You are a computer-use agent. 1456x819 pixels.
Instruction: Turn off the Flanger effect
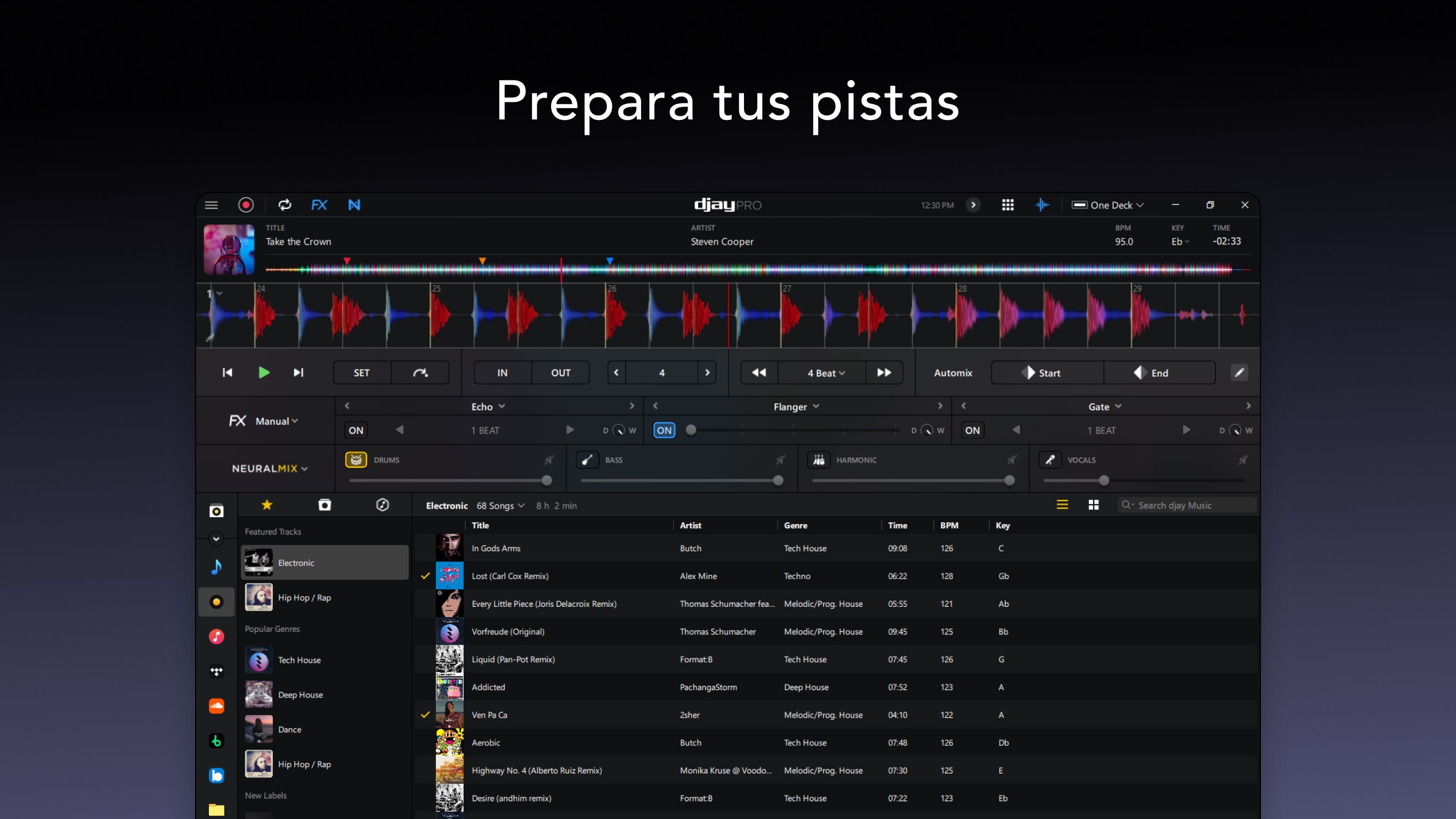coord(664,430)
